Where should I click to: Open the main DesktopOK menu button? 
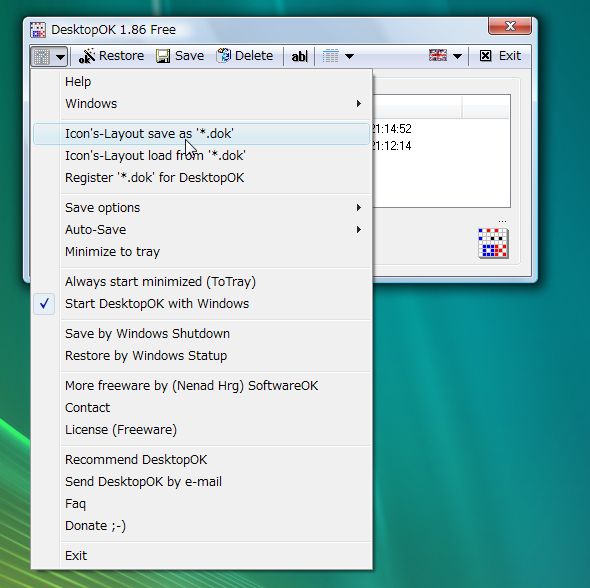click(x=49, y=56)
